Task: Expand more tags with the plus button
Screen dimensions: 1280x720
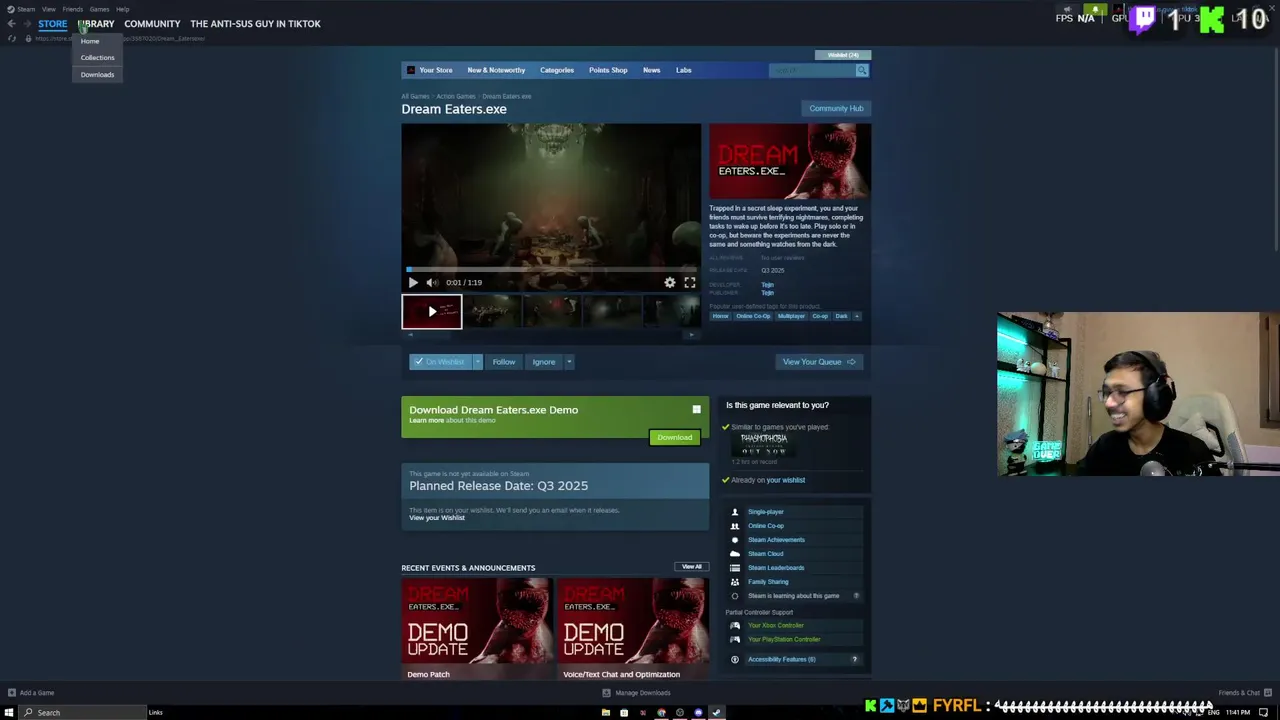Action: 857,316
